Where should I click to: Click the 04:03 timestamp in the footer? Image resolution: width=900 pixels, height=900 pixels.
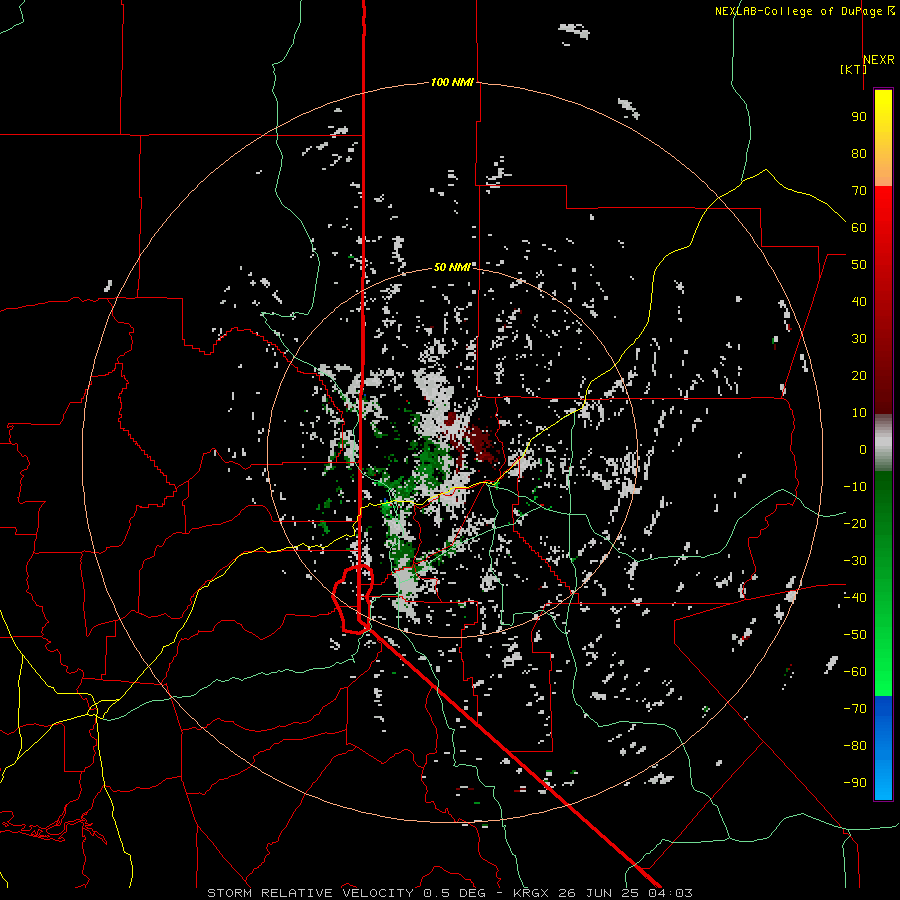click(670, 893)
